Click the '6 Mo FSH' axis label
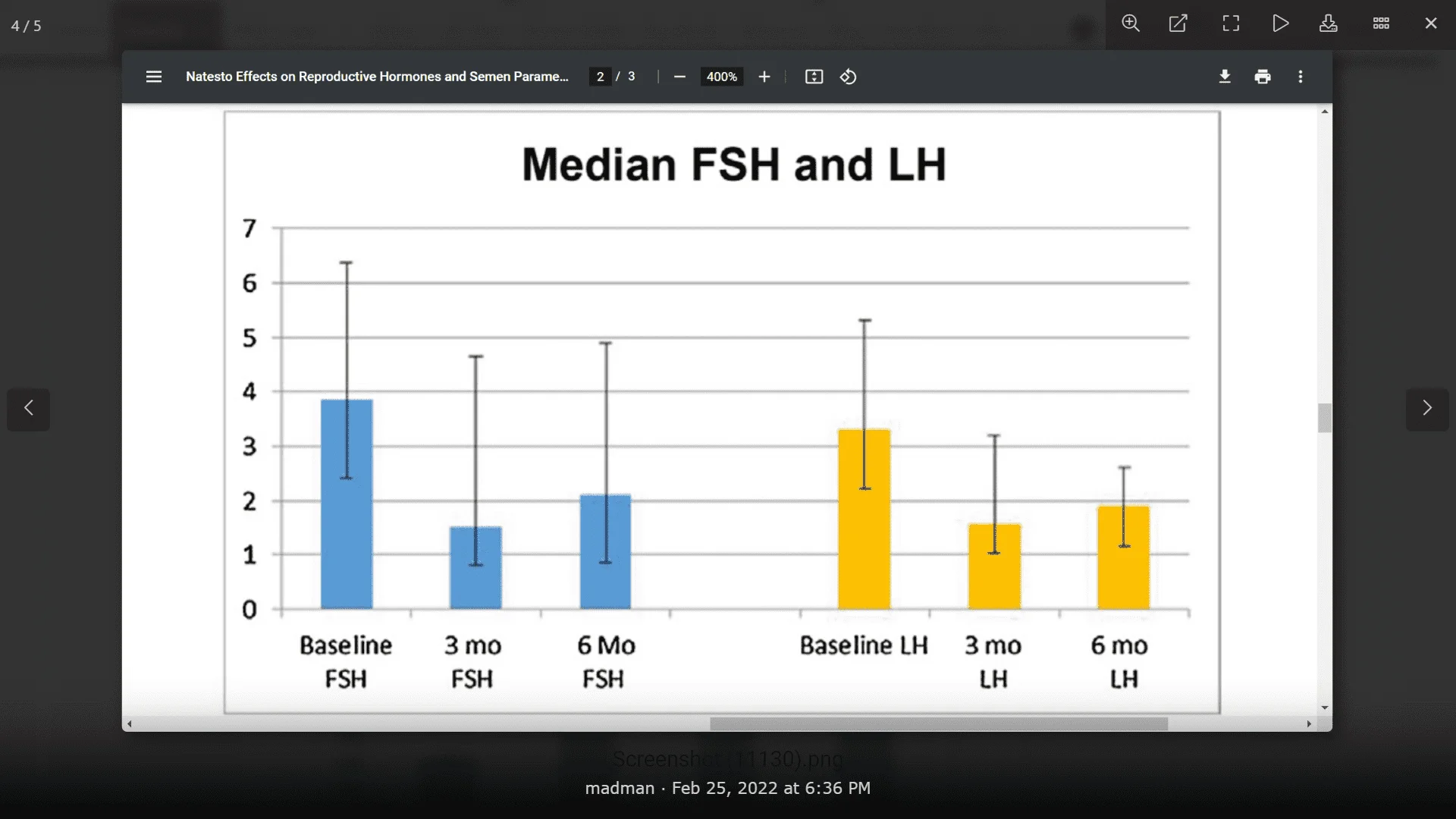This screenshot has width=1456, height=819. coord(605,662)
